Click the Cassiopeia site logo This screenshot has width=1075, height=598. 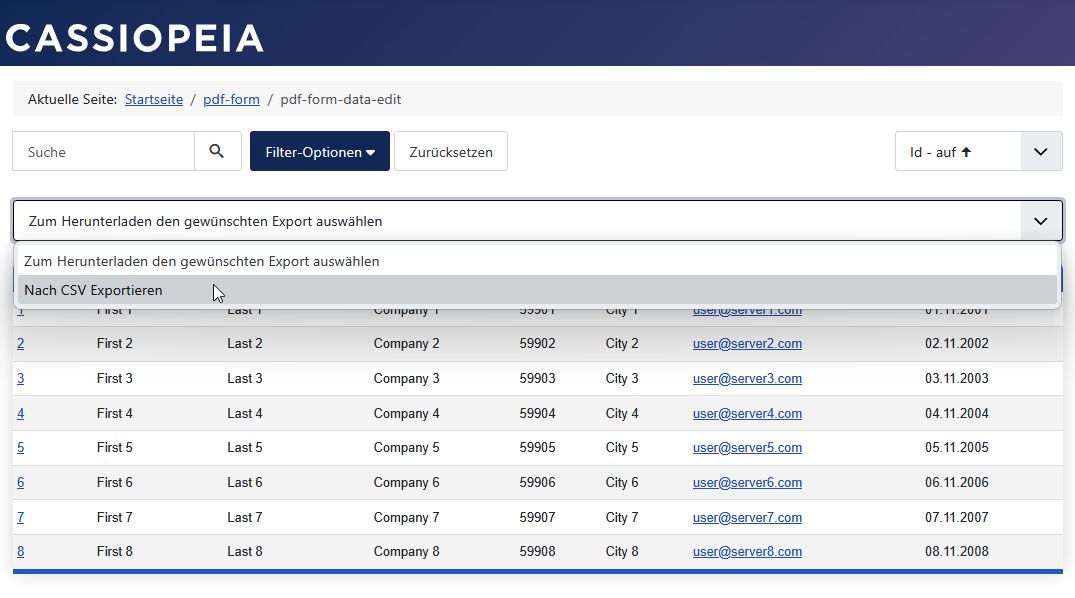point(134,38)
